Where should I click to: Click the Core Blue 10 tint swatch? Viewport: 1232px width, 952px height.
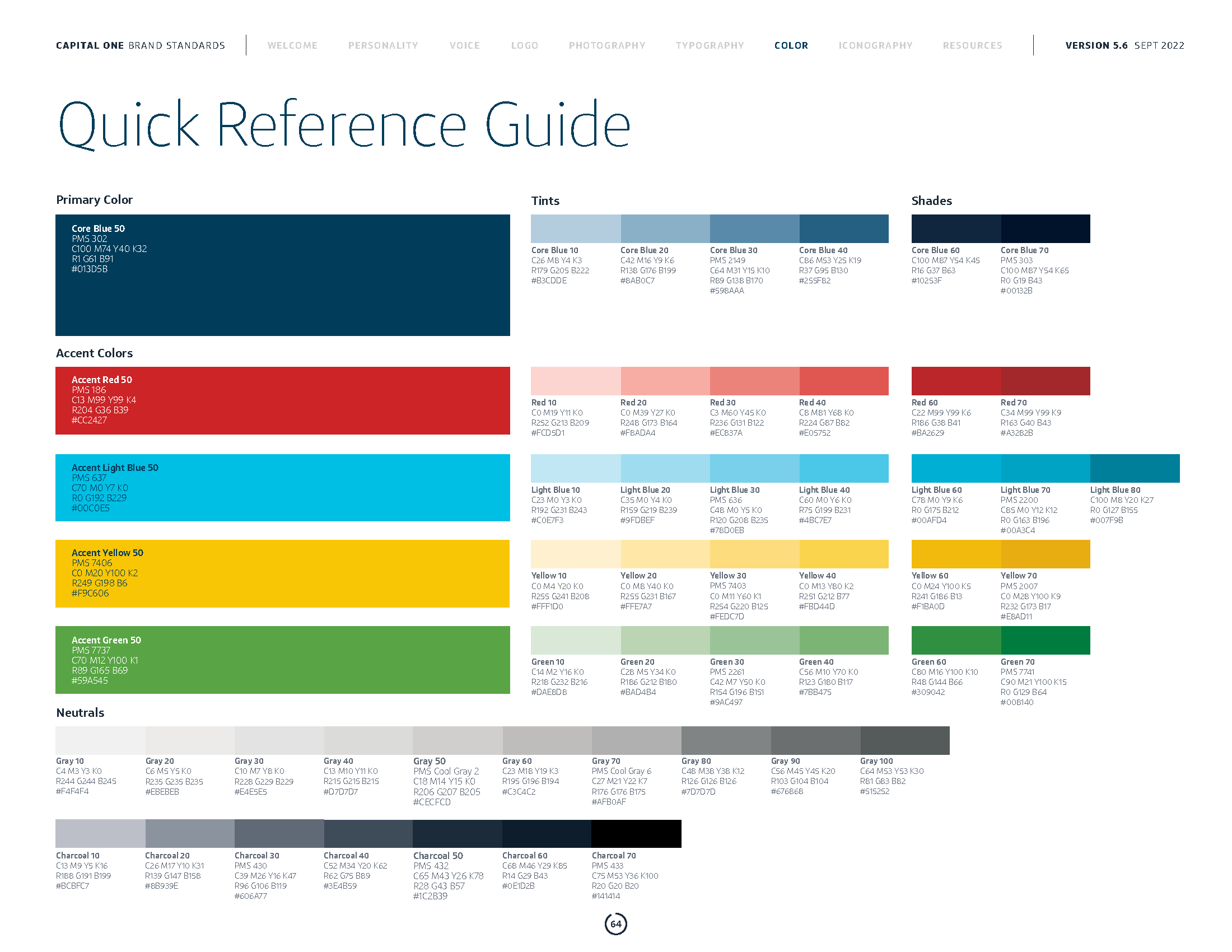click(x=575, y=228)
